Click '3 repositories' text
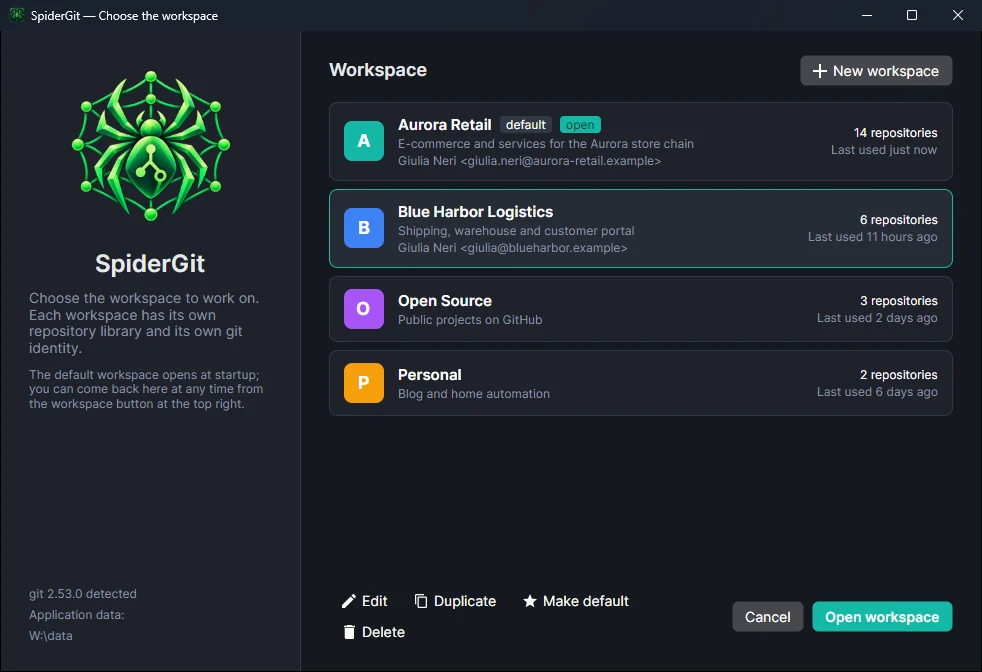The image size is (982, 672). (899, 301)
